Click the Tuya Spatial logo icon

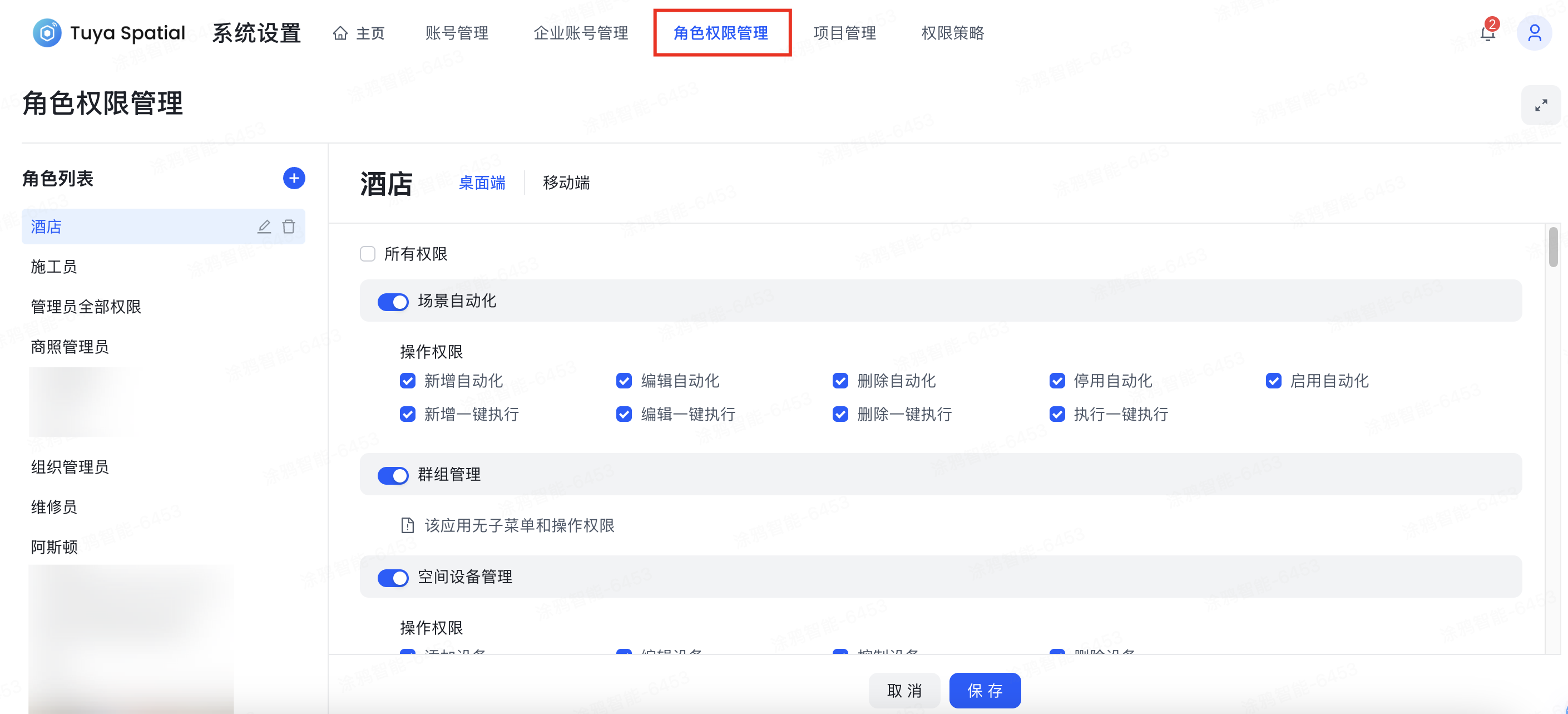coord(47,32)
